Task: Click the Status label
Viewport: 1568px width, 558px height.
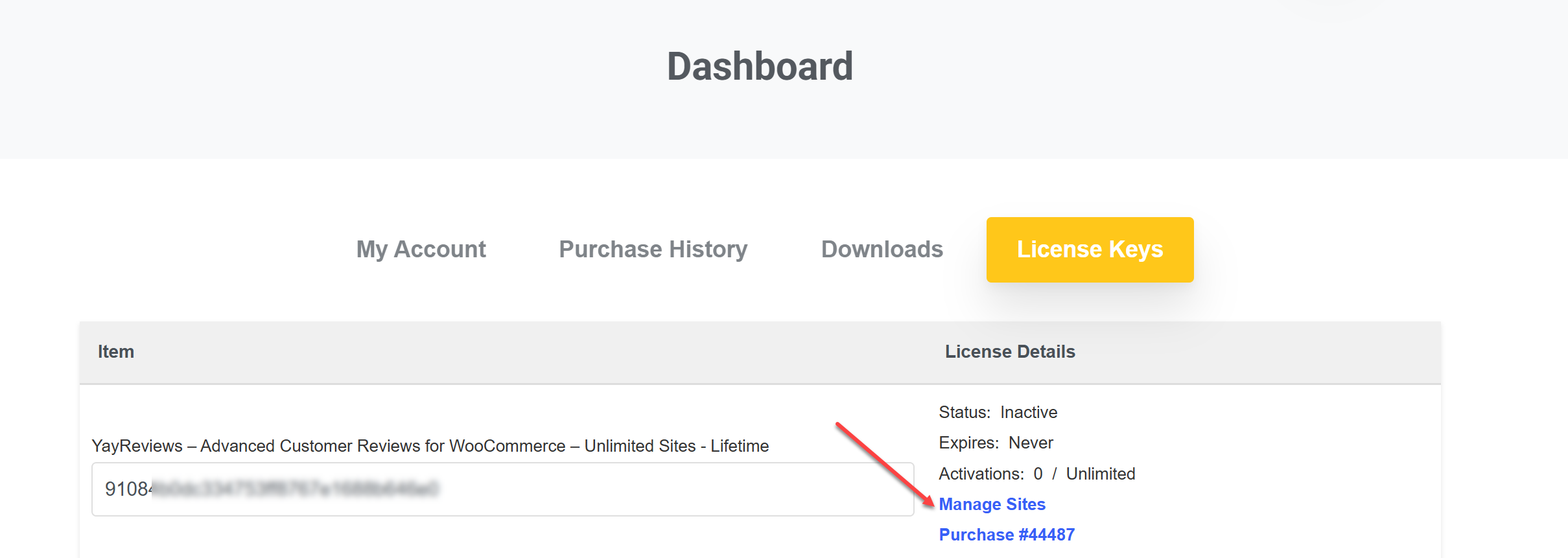Action: point(964,412)
